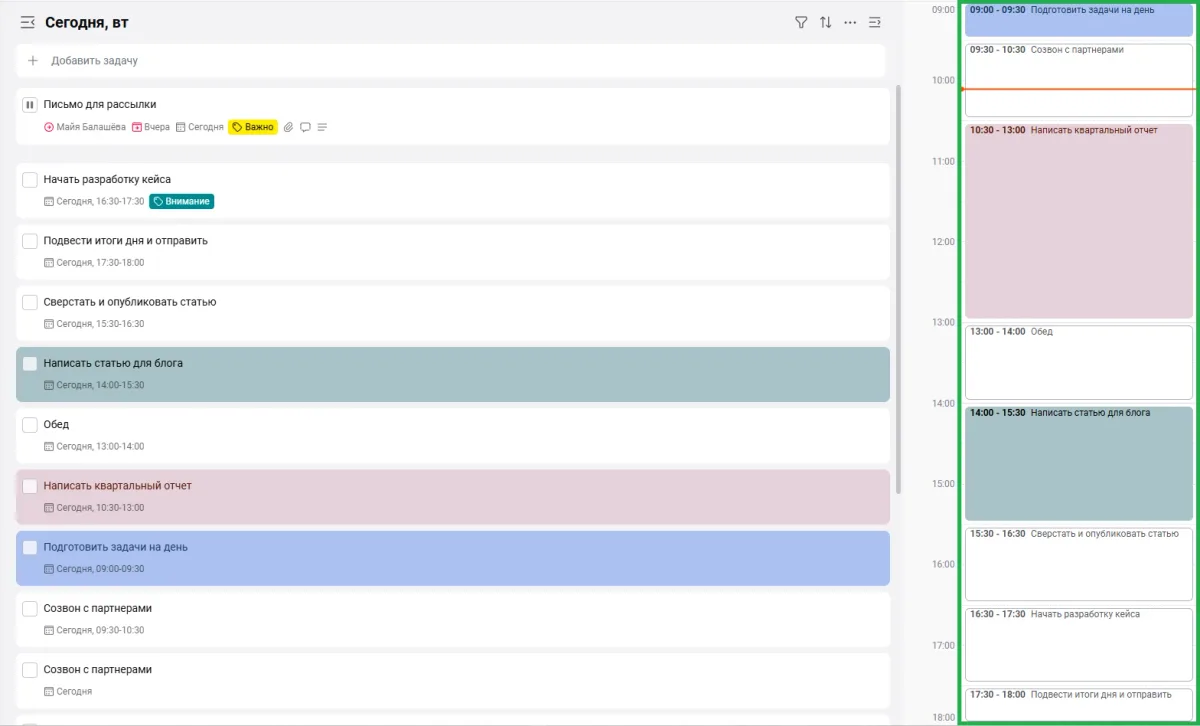Open the '09:30 - 10:30 Созвон с партнерами' calendar event

coord(1079,65)
